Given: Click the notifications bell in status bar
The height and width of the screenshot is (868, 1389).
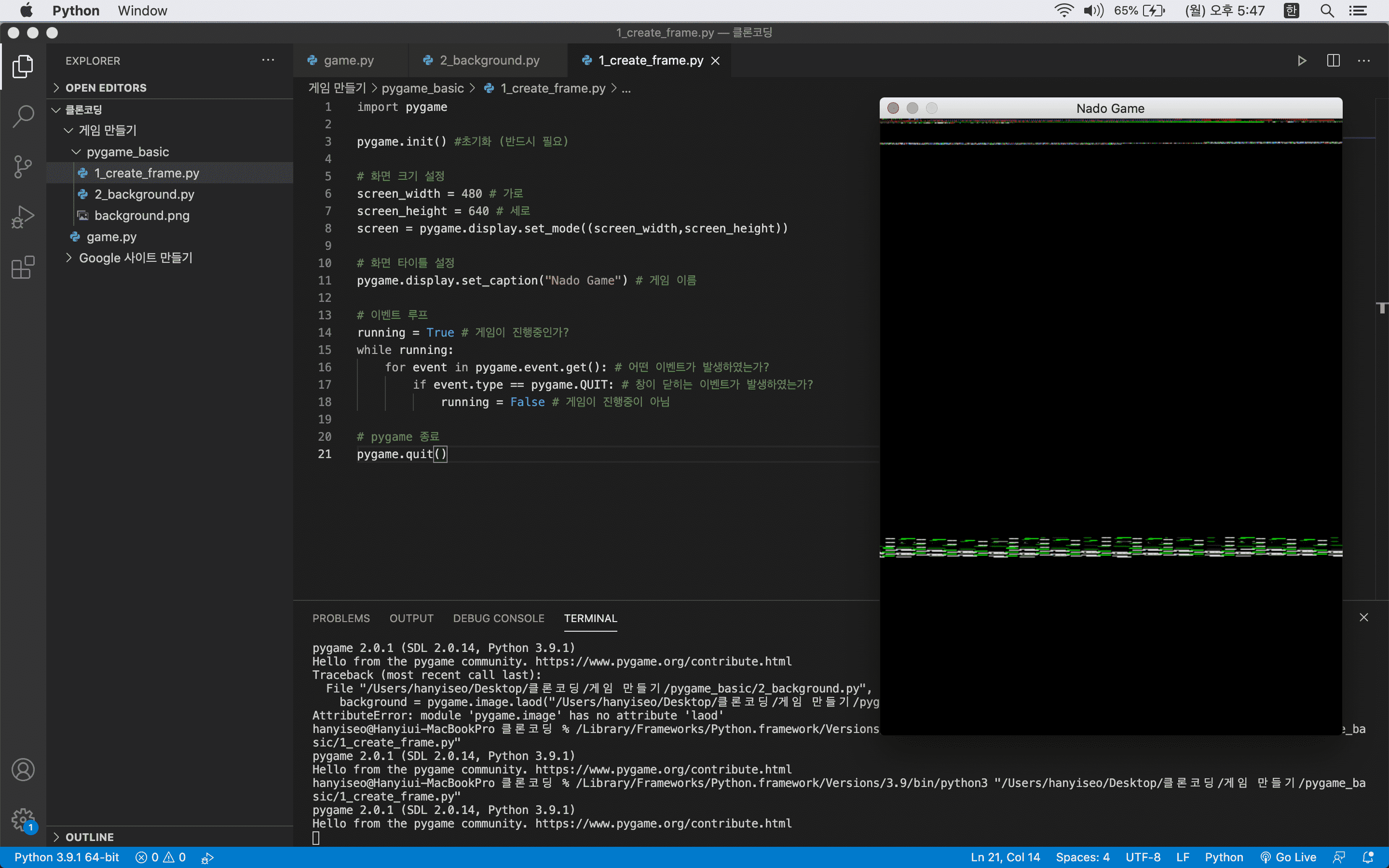Looking at the screenshot, I should (1368, 857).
